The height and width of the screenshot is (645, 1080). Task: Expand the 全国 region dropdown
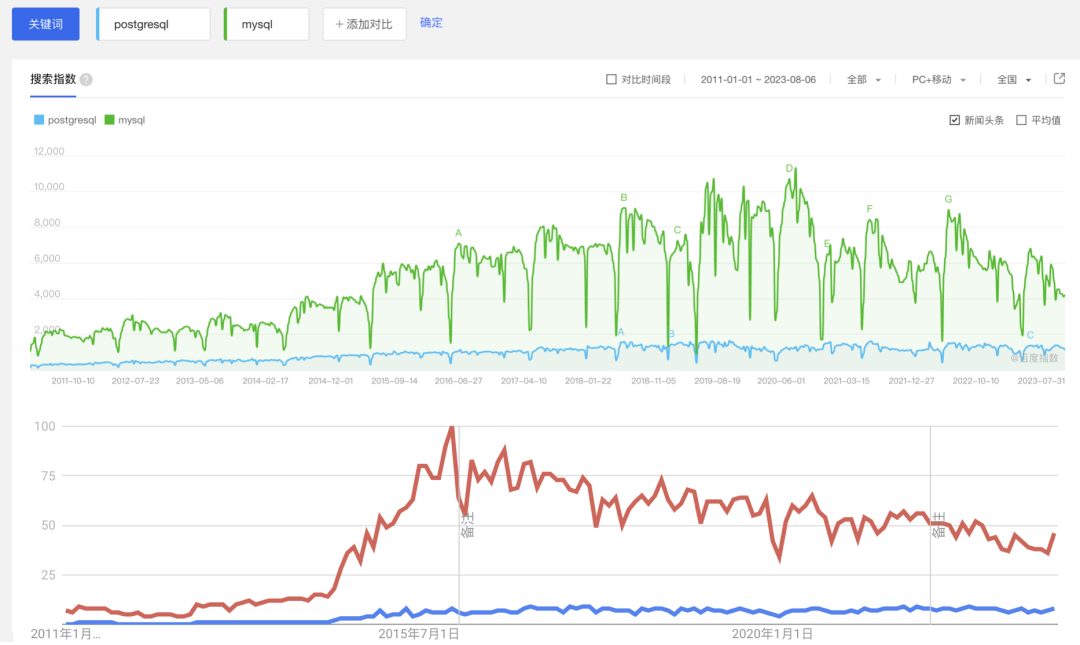click(1014, 80)
